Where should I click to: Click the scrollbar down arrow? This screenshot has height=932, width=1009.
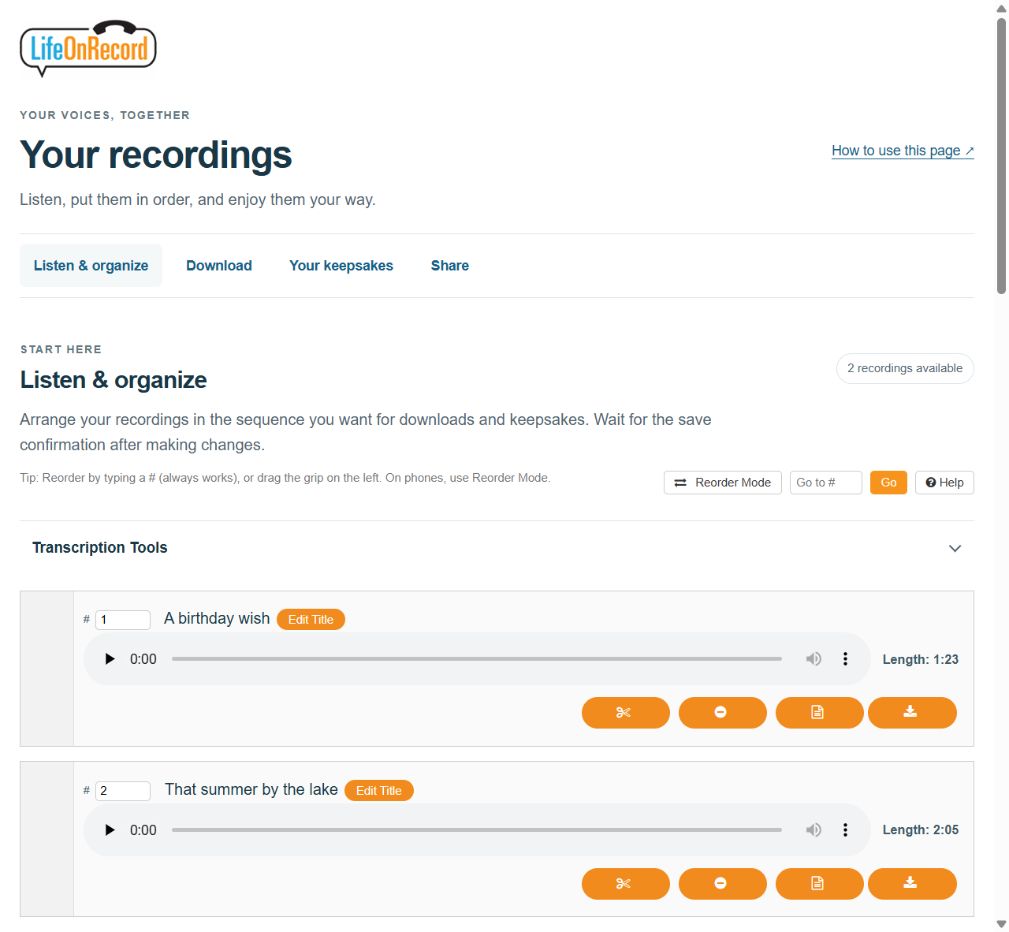point(1001,924)
